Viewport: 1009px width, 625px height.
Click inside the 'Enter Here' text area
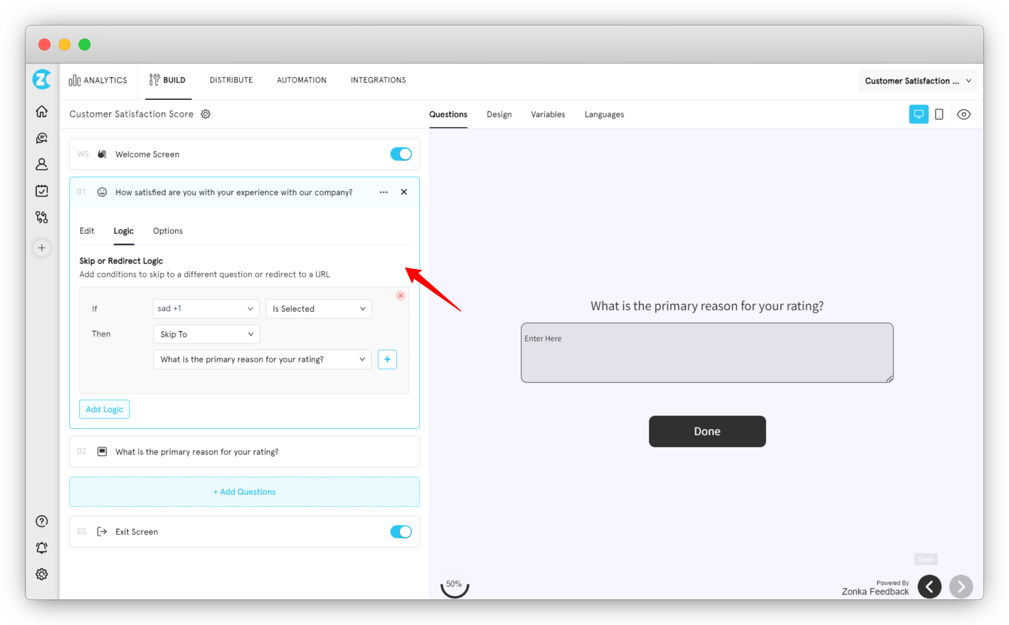(x=706, y=352)
